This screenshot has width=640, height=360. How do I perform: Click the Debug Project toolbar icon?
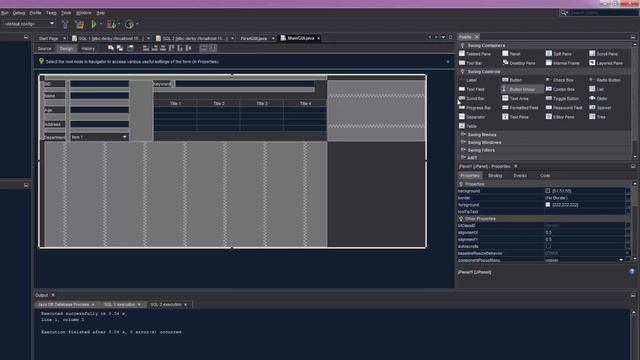(x=111, y=24)
